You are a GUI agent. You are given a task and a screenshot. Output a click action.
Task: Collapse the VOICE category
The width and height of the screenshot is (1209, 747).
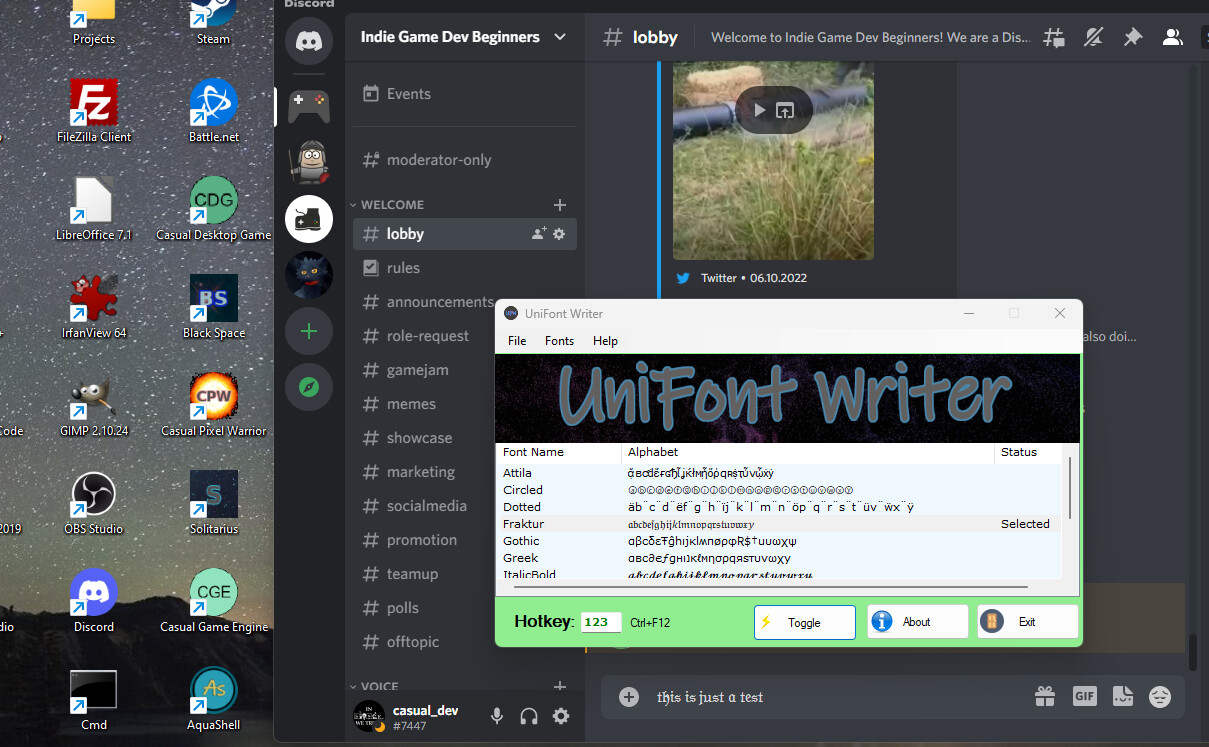[x=377, y=686]
